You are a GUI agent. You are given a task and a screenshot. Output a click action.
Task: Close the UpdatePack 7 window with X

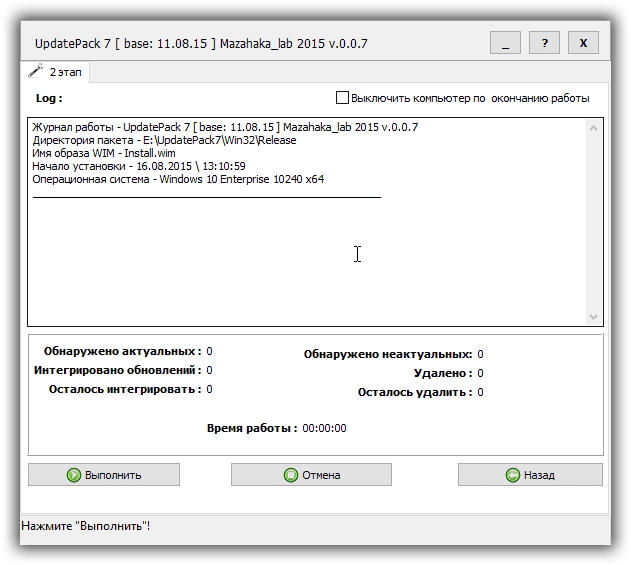pyautogui.click(x=583, y=43)
